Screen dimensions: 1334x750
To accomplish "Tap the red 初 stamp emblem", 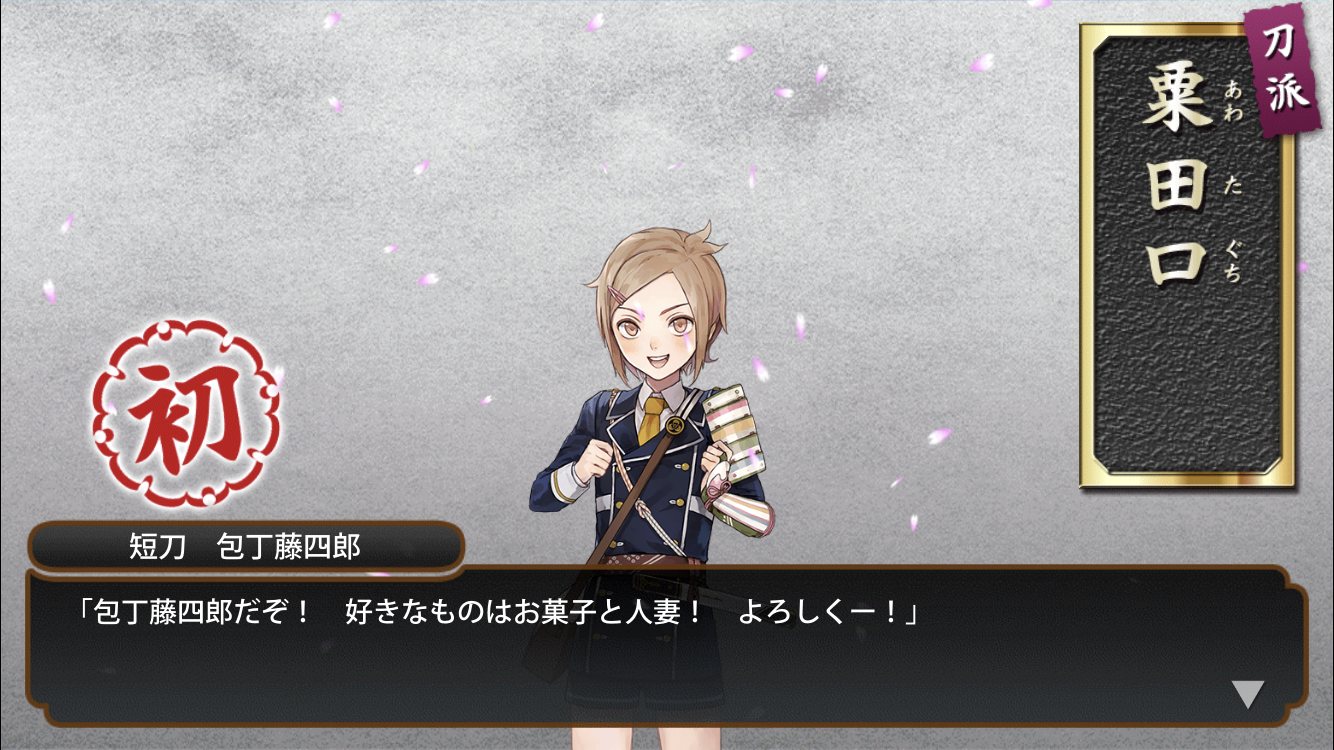I will coord(185,412).
